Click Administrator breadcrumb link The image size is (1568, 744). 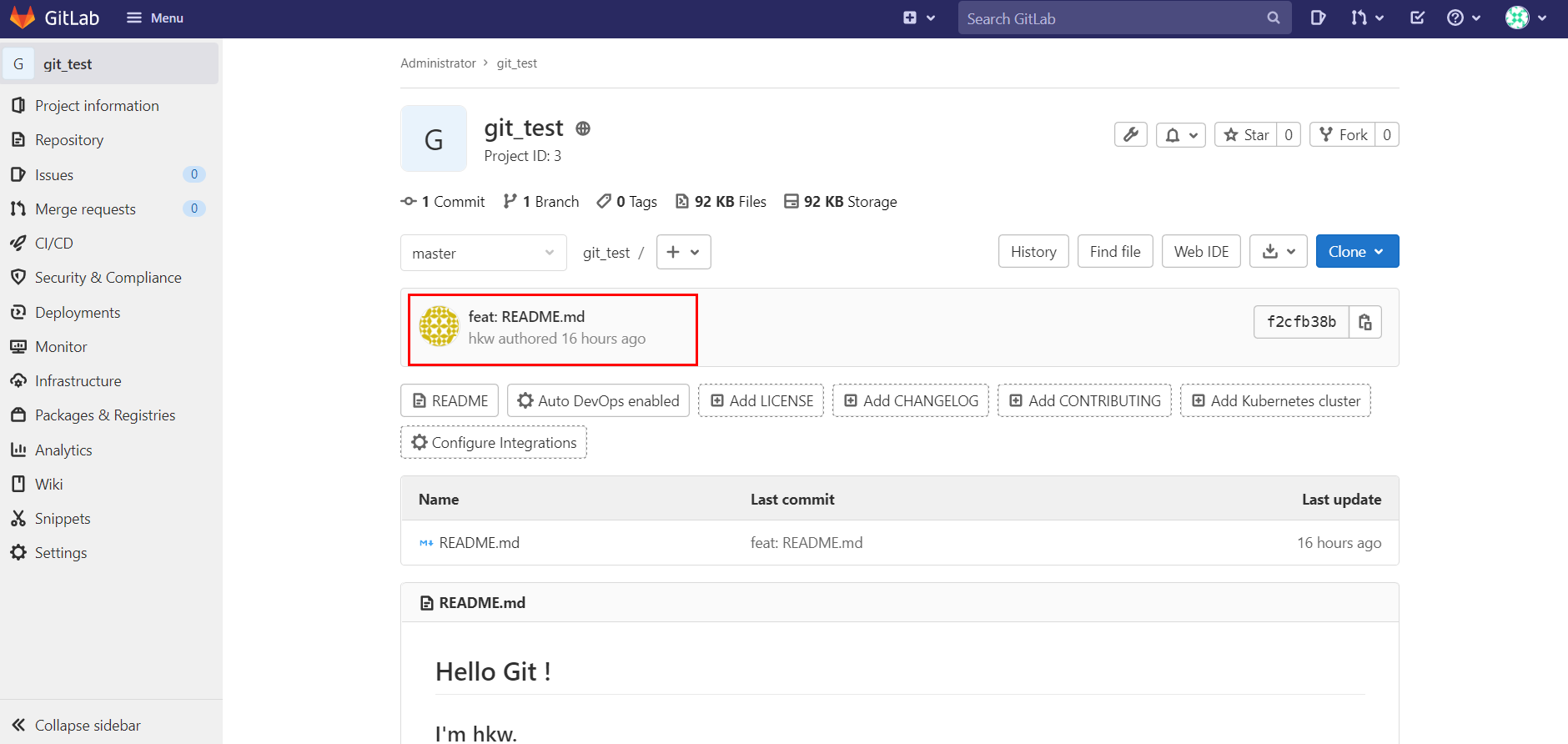pos(438,63)
